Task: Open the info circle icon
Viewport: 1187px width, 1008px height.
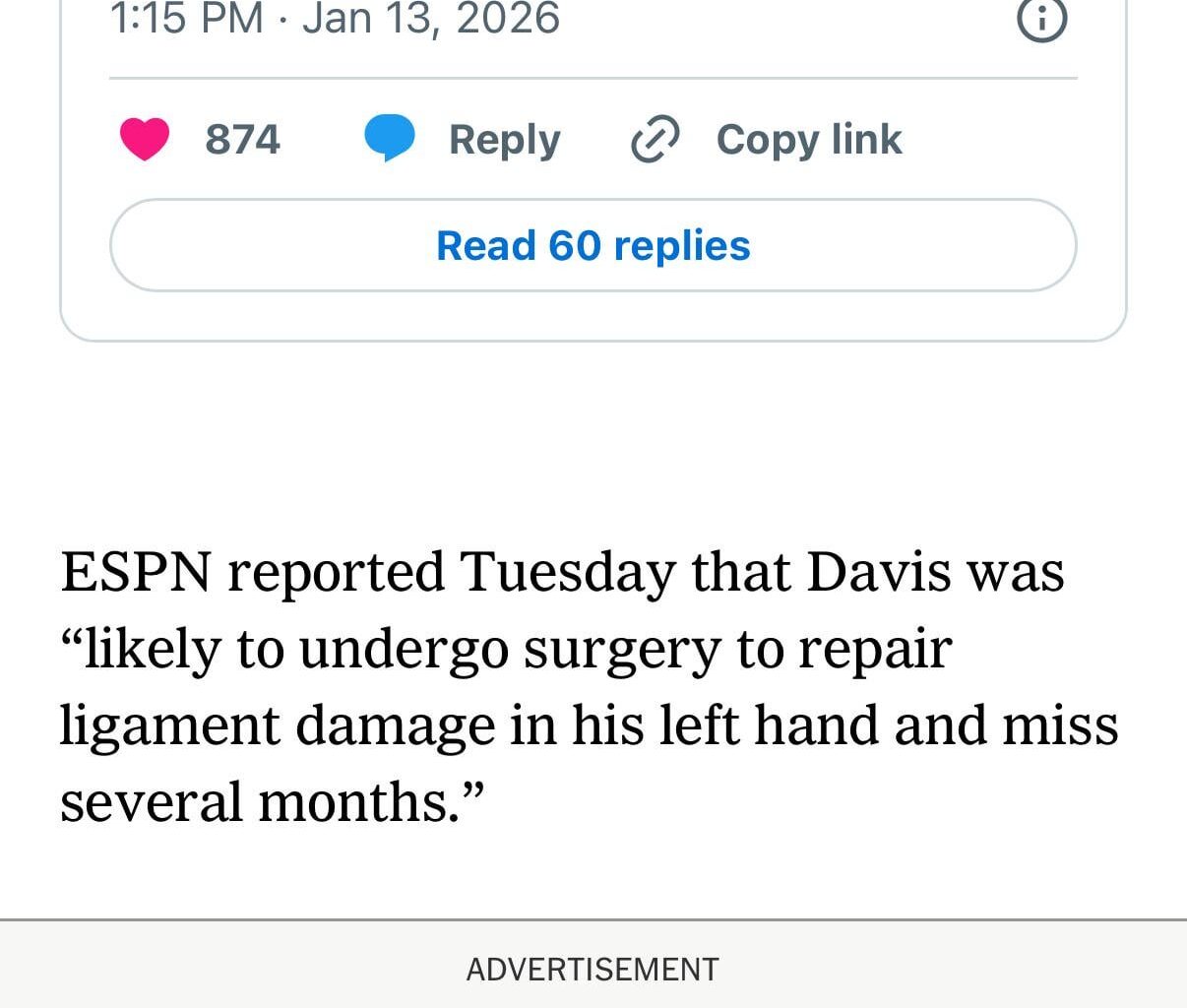Action: point(1041,22)
